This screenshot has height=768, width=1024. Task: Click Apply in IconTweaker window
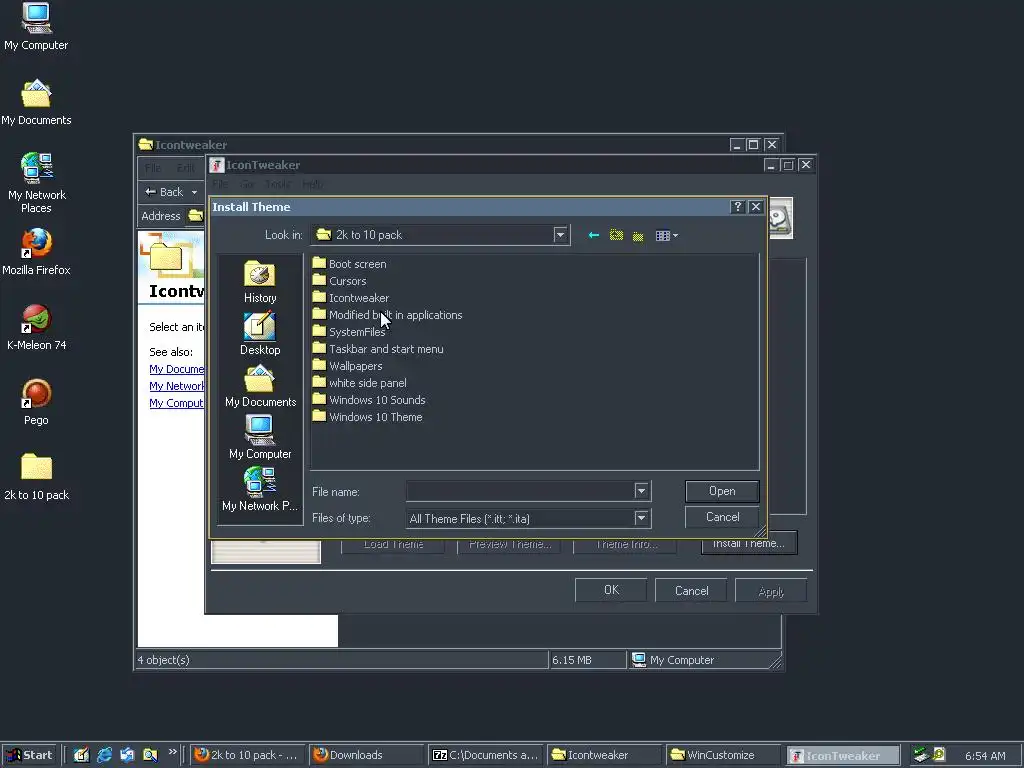pos(771,590)
